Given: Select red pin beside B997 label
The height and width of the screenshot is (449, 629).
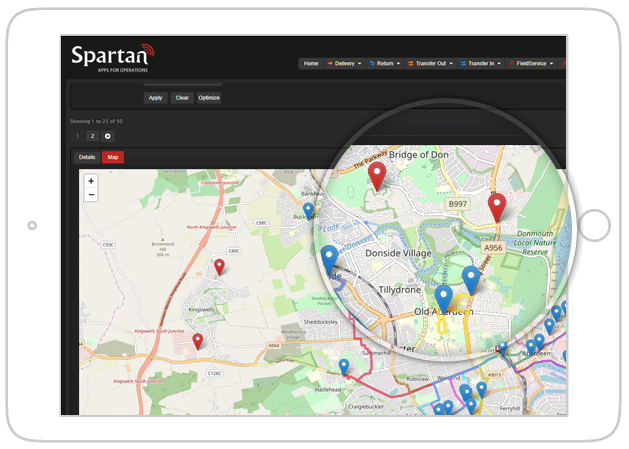Looking at the screenshot, I should click(497, 206).
